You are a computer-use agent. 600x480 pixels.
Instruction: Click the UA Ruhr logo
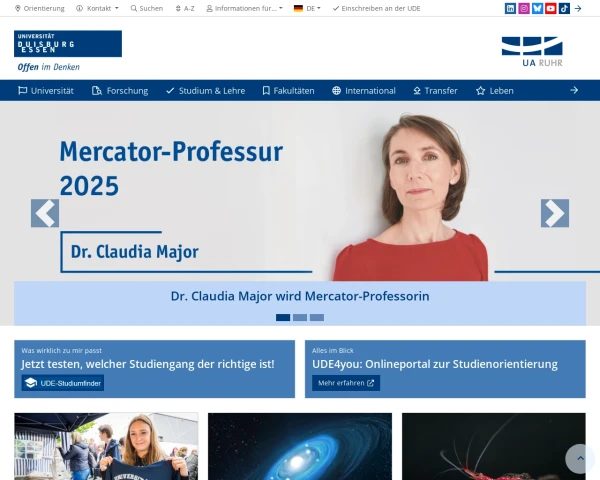(x=532, y=52)
